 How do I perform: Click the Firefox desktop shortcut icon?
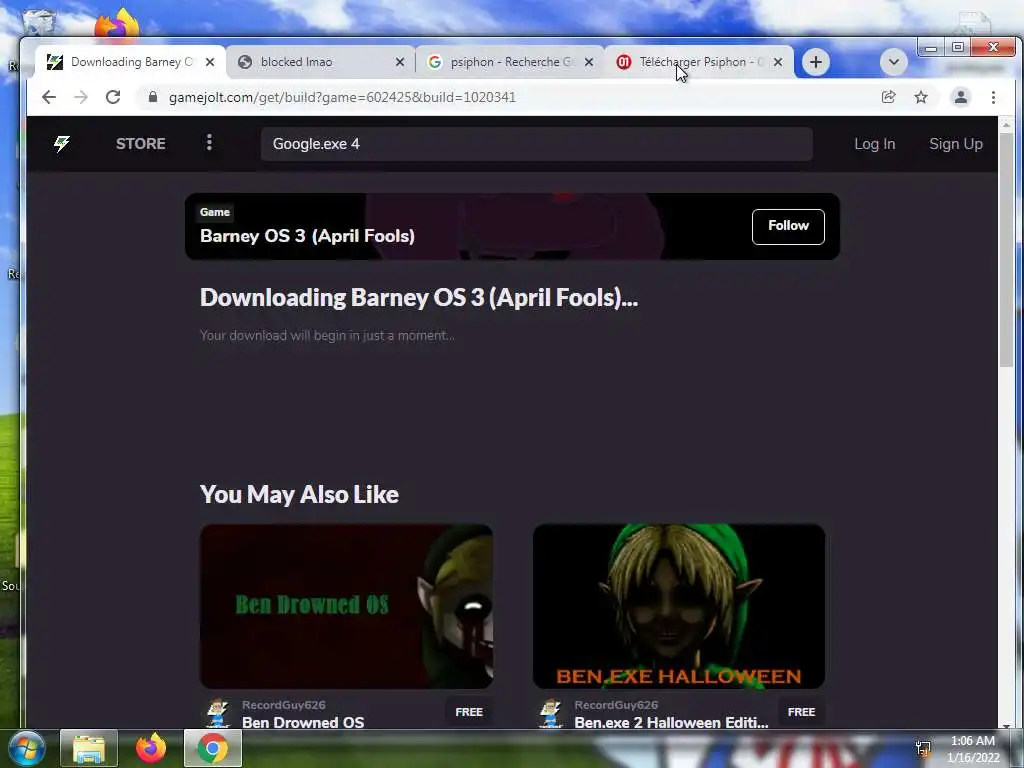tap(116, 25)
